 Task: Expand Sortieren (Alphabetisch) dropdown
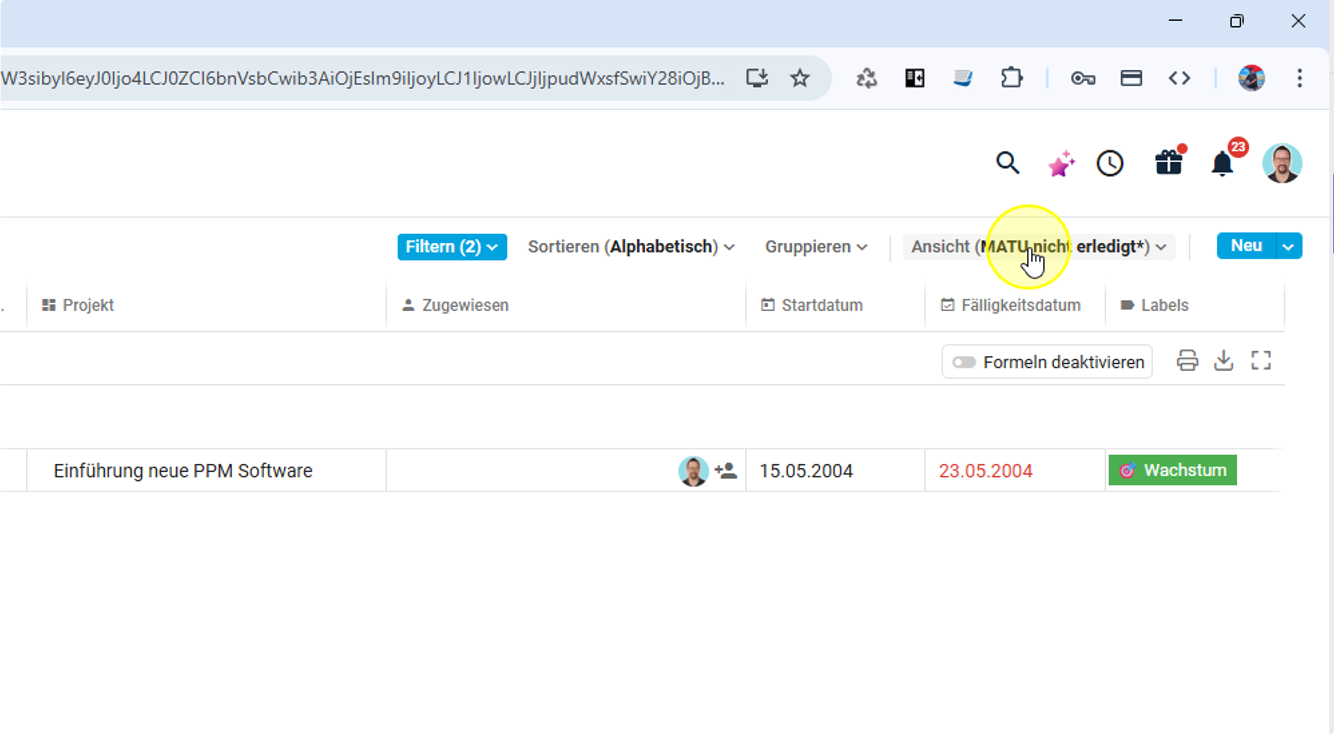[631, 247]
